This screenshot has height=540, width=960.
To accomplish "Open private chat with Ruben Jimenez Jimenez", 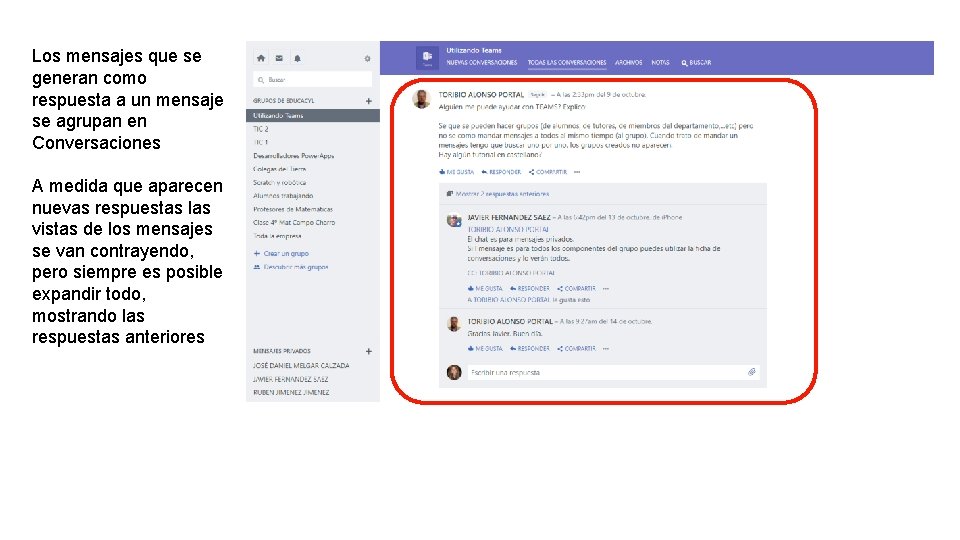I will point(291,392).
